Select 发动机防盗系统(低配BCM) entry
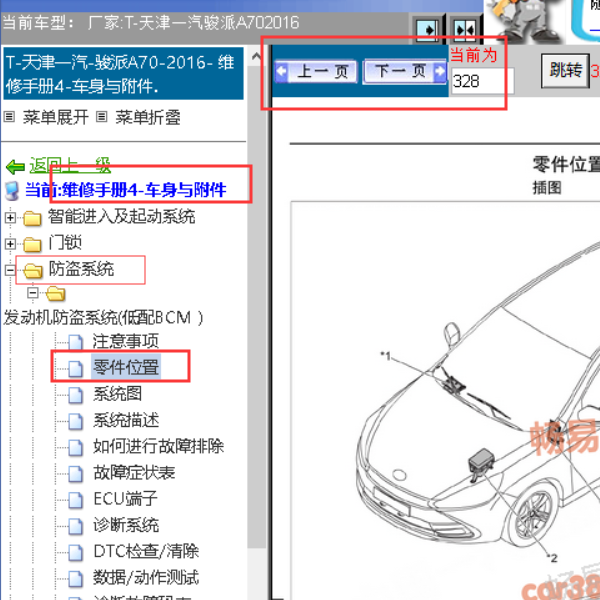 pos(103,318)
